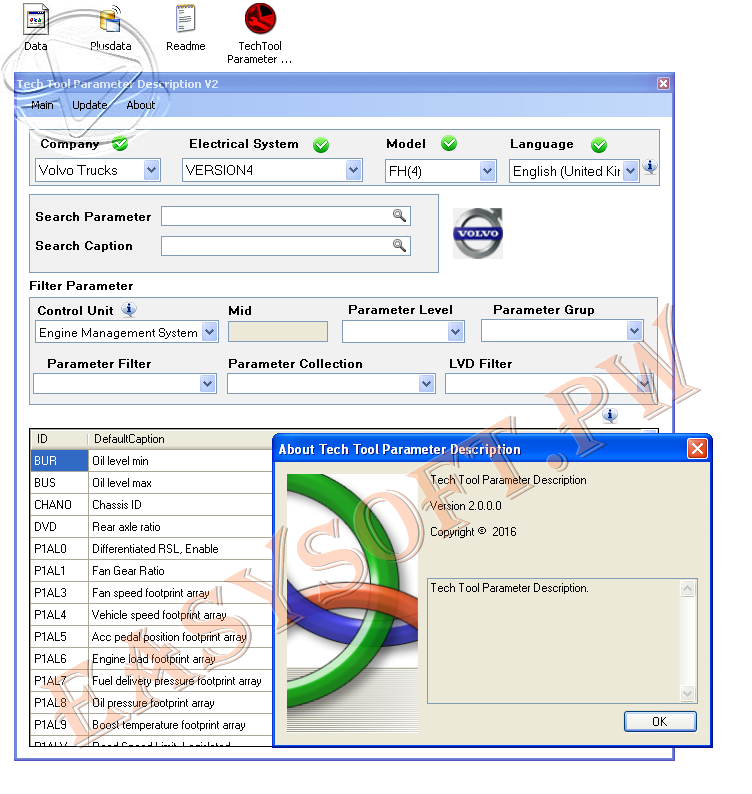Open the Main menu
This screenshot has height=794, width=752.
tap(42, 105)
